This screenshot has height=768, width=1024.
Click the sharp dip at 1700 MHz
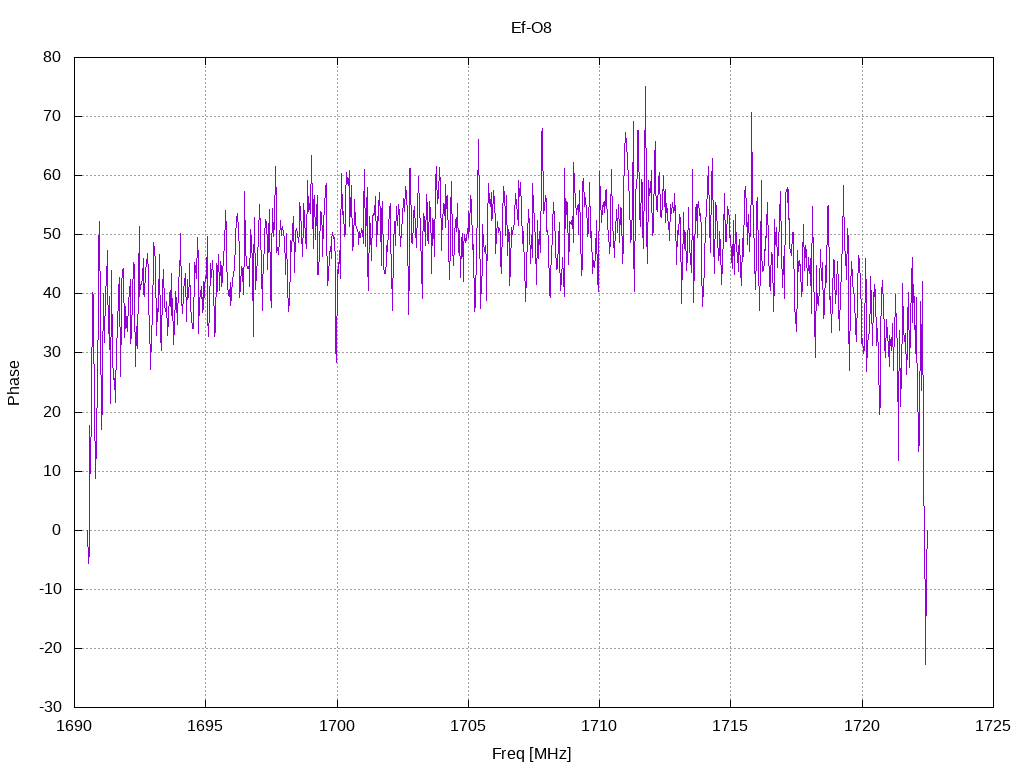336,361
